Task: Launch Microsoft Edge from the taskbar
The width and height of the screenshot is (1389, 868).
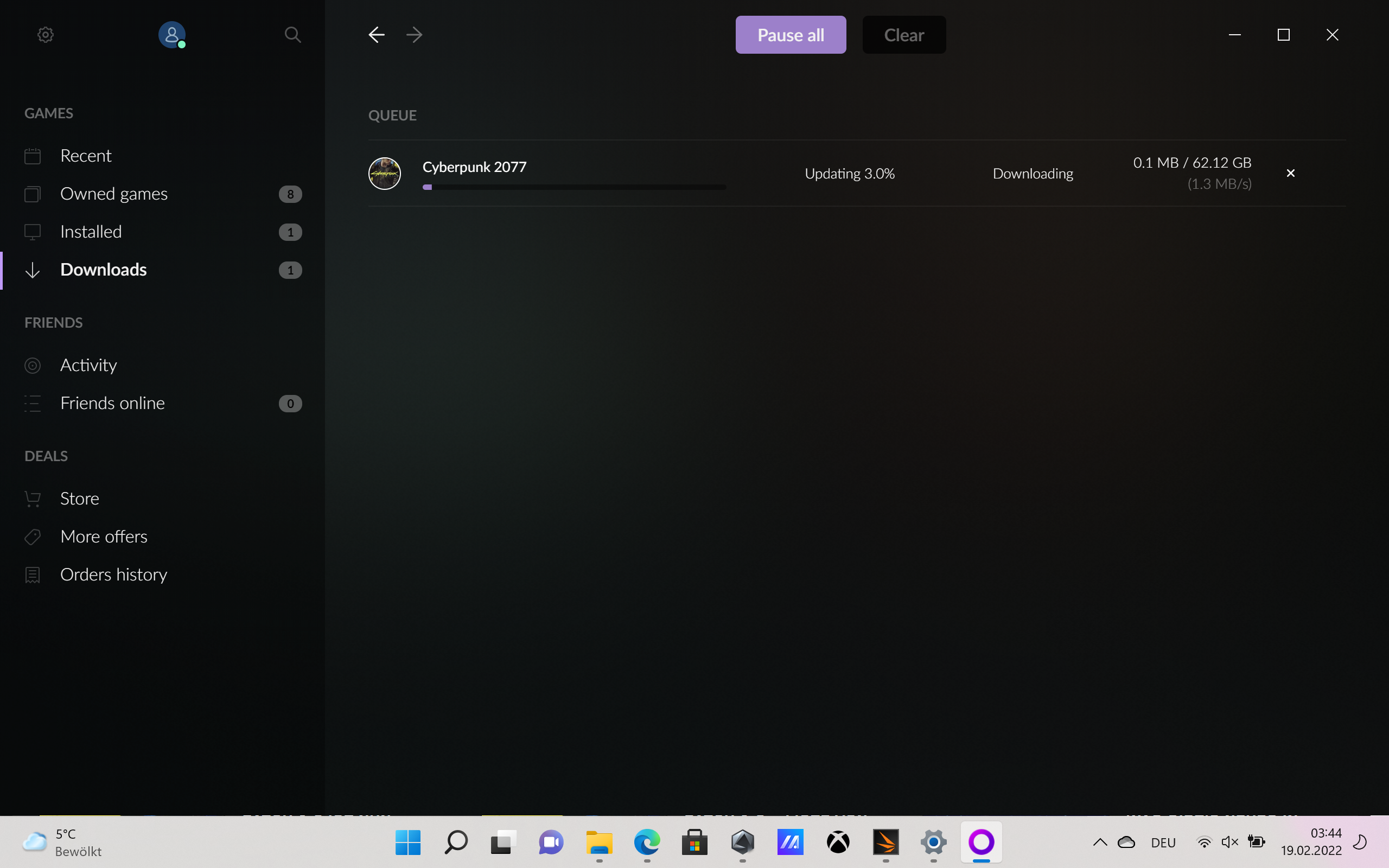Action: pos(647,842)
